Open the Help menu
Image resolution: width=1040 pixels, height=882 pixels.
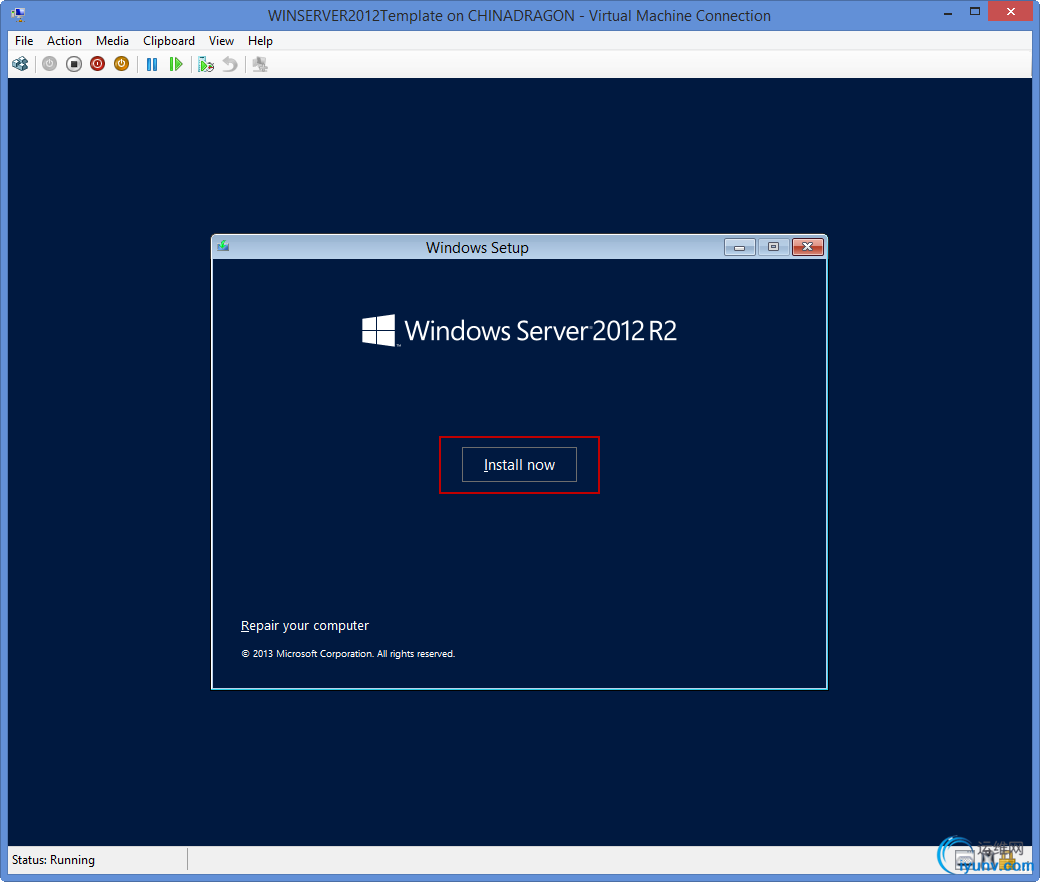260,41
